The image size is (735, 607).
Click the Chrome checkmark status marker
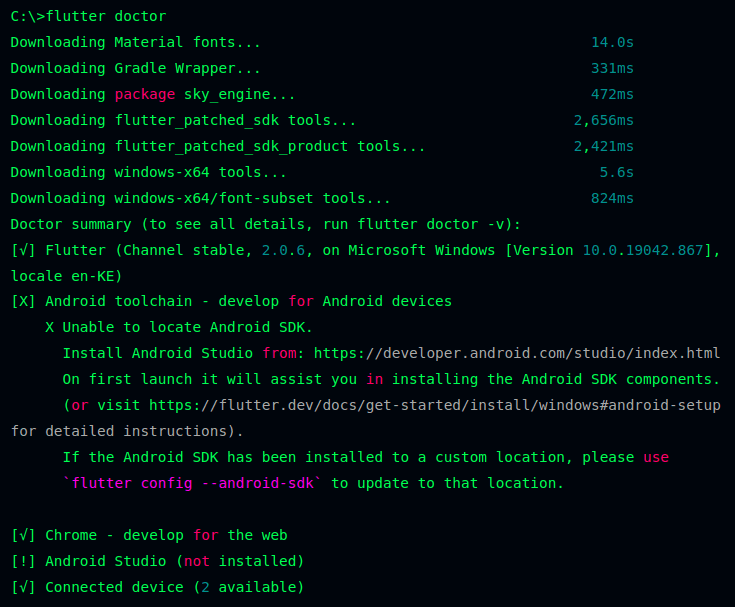23,535
